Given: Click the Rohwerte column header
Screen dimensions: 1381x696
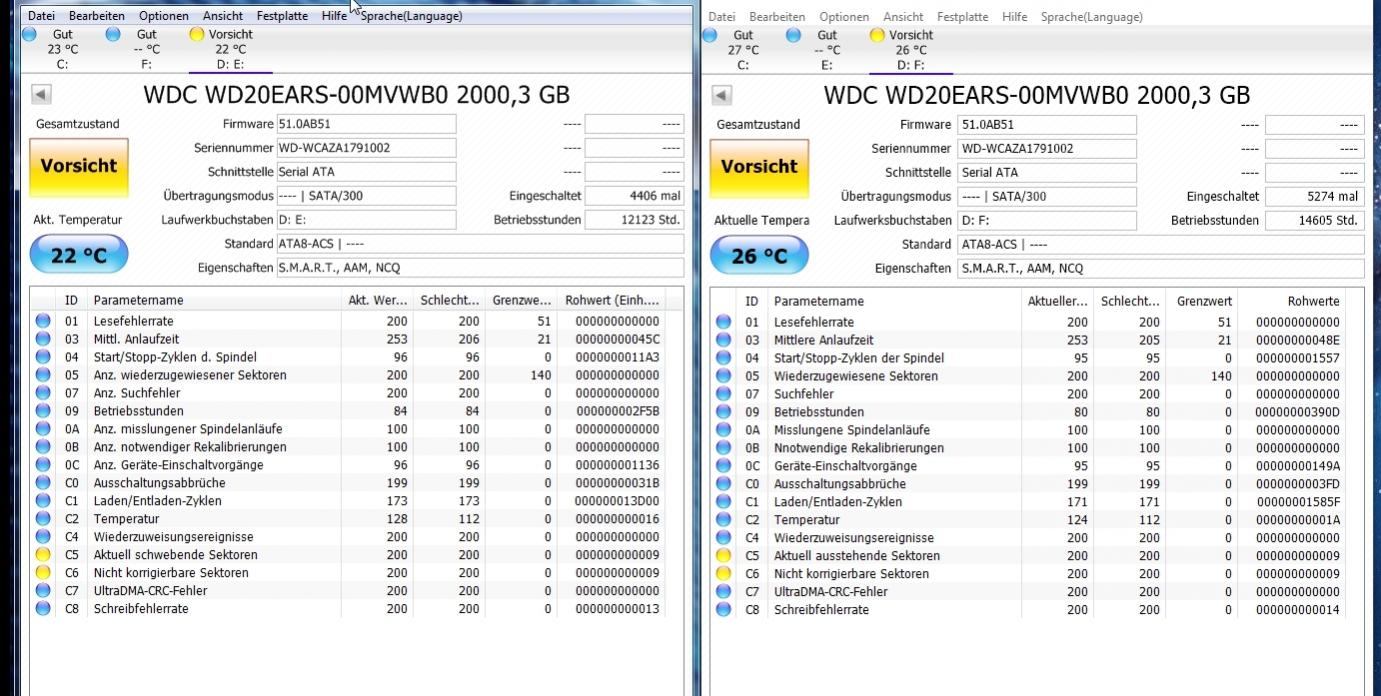Looking at the screenshot, I should (x=1291, y=301).
